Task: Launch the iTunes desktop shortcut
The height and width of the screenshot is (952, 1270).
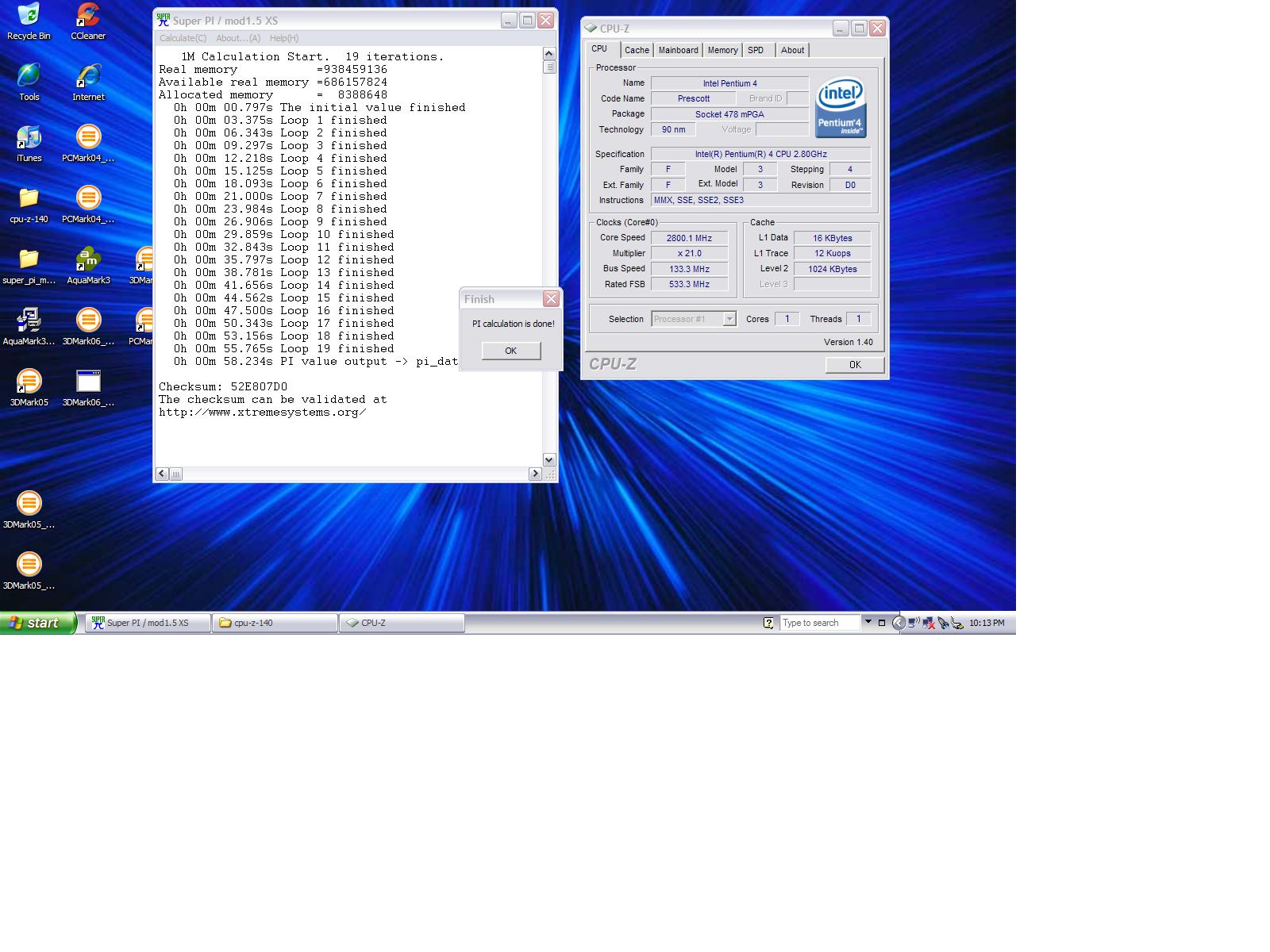Action: [x=29, y=143]
